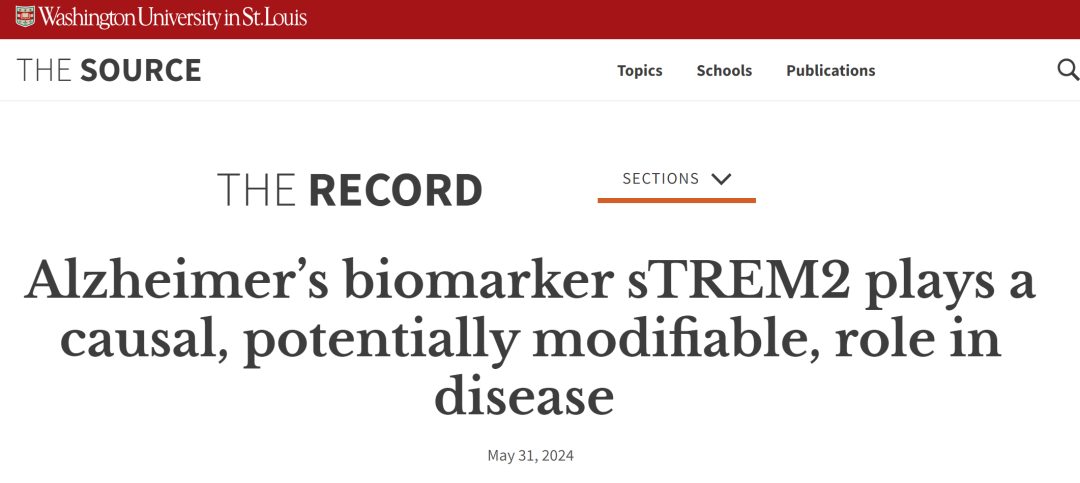
Task: Click the bold word RECORD
Action: (x=395, y=190)
